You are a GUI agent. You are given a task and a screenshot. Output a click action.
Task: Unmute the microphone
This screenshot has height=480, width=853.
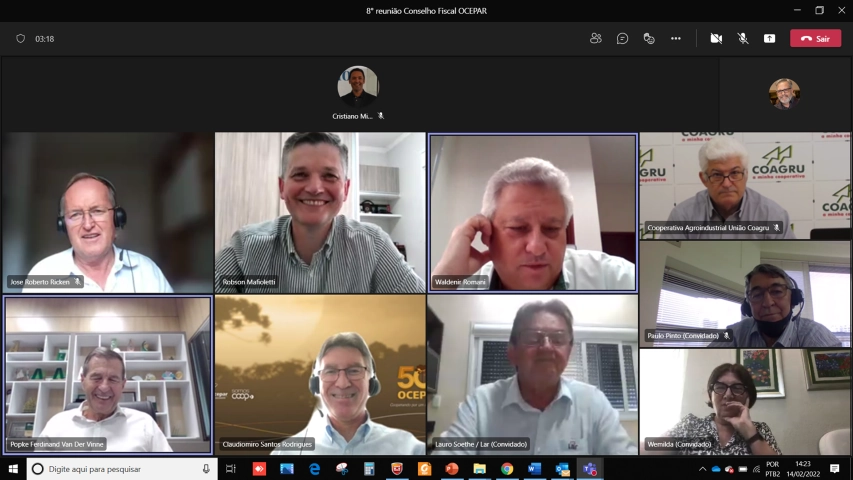click(x=743, y=39)
